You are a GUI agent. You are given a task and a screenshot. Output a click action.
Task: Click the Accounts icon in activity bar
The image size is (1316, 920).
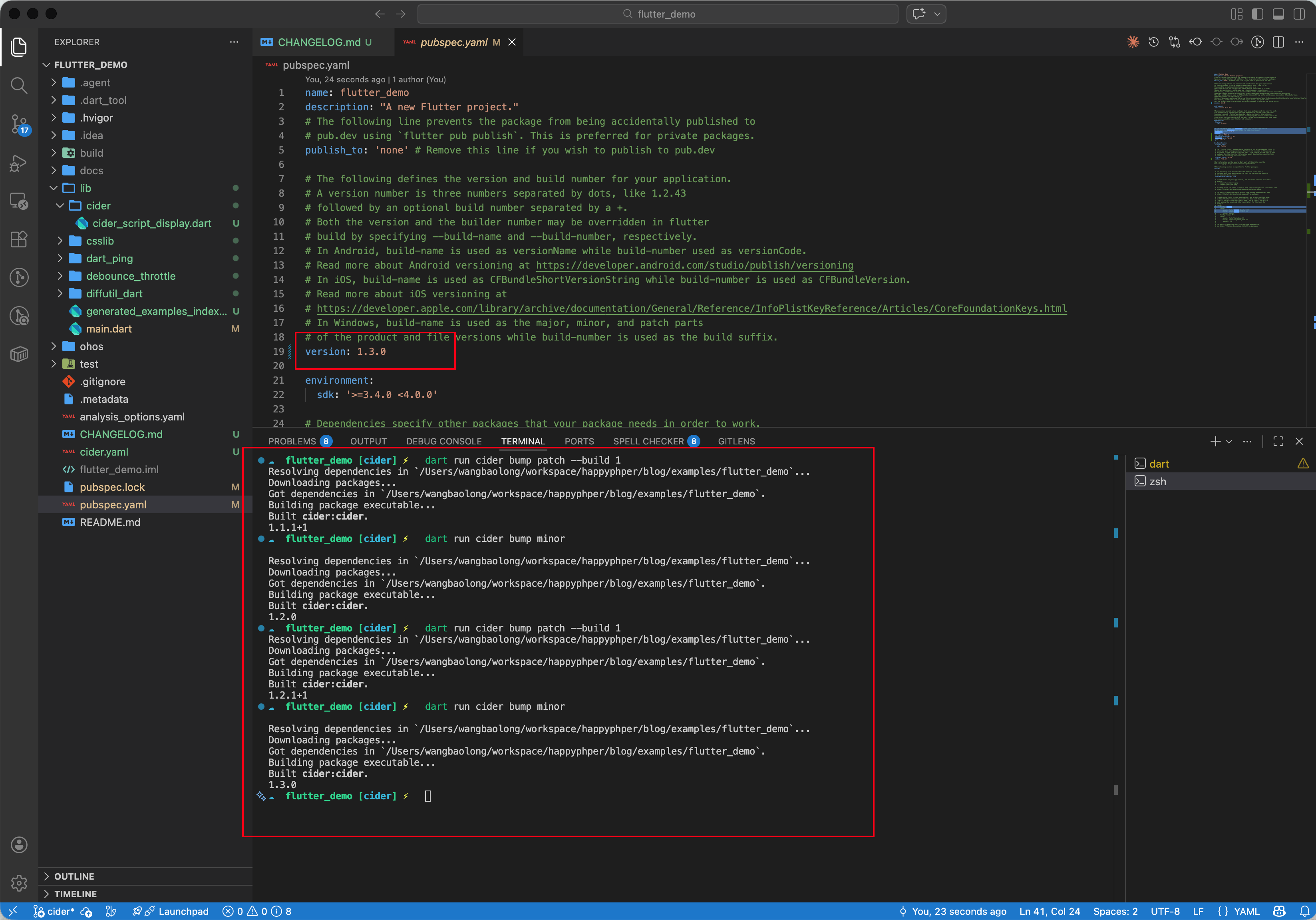tap(19, 844)
